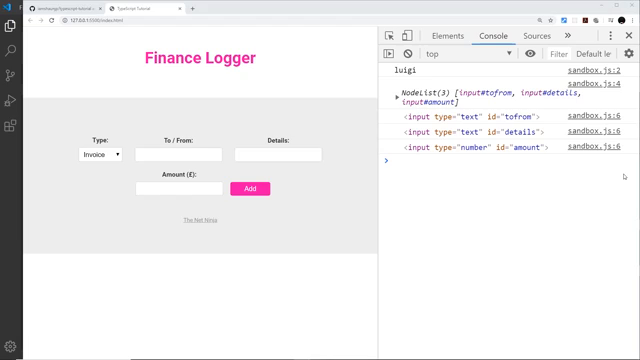Viewport: 640px width, 360px height.
Task: Open the Console tab in DevTools
Action: 493,36
